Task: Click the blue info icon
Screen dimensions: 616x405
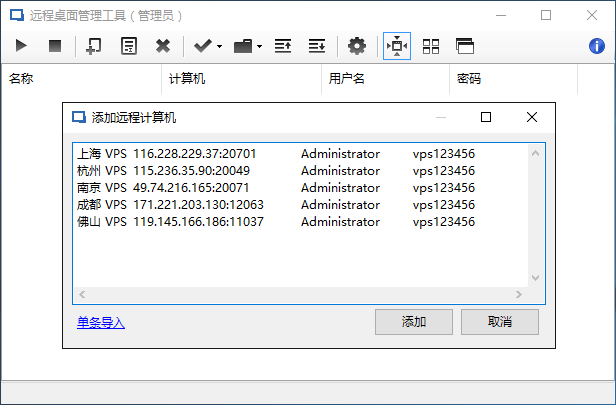Action: (595, 46)
